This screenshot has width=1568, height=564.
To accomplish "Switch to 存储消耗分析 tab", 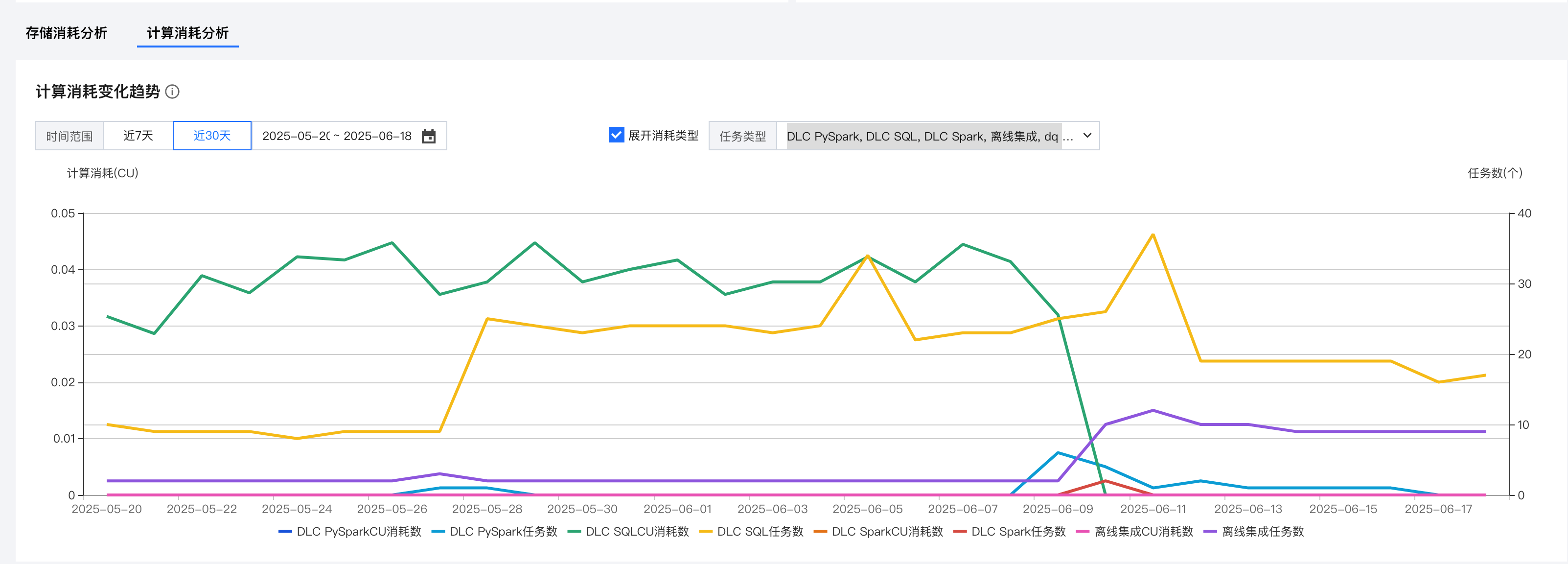I will 67,33.
